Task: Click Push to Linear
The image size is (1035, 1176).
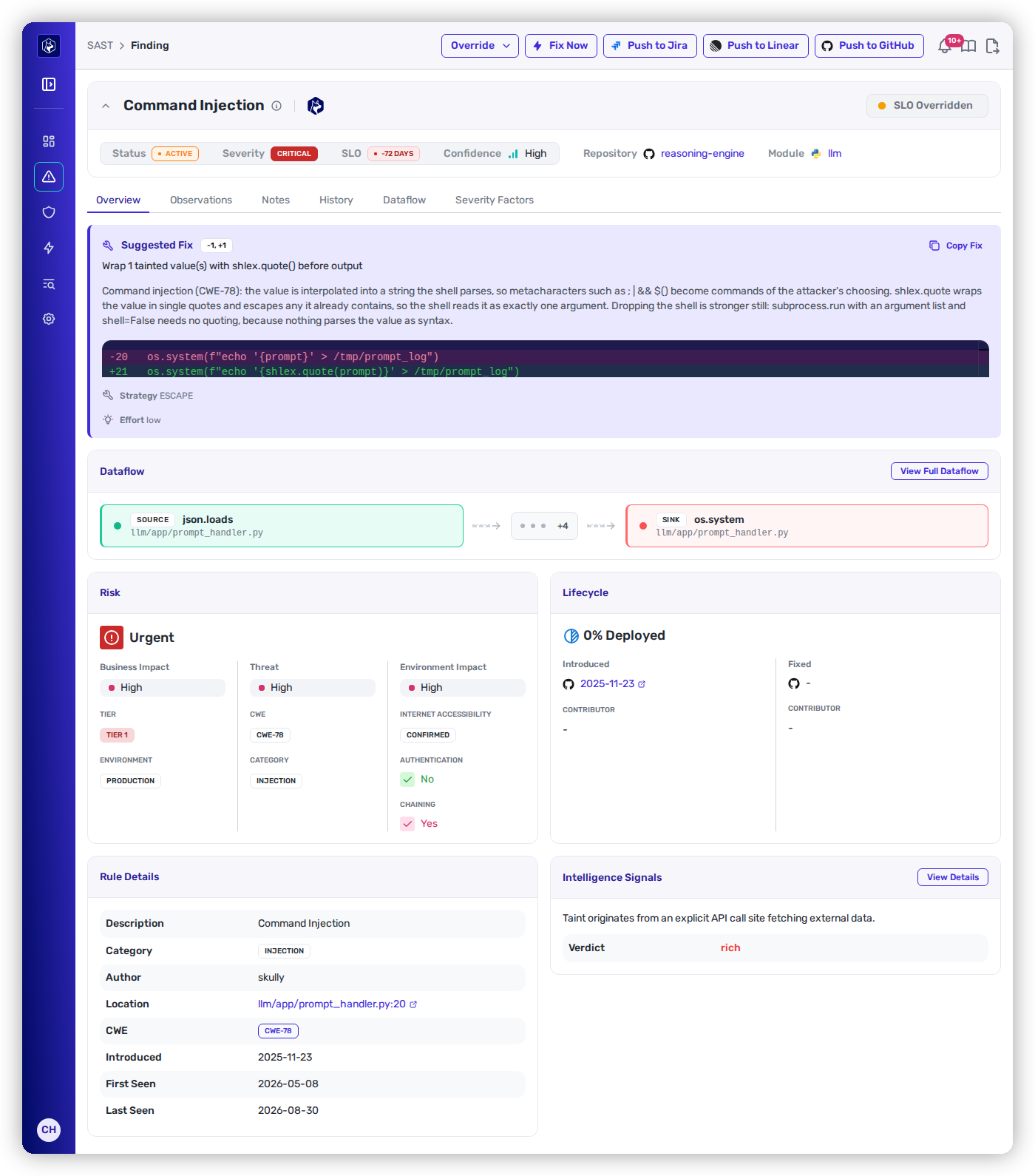Action: 756,46
